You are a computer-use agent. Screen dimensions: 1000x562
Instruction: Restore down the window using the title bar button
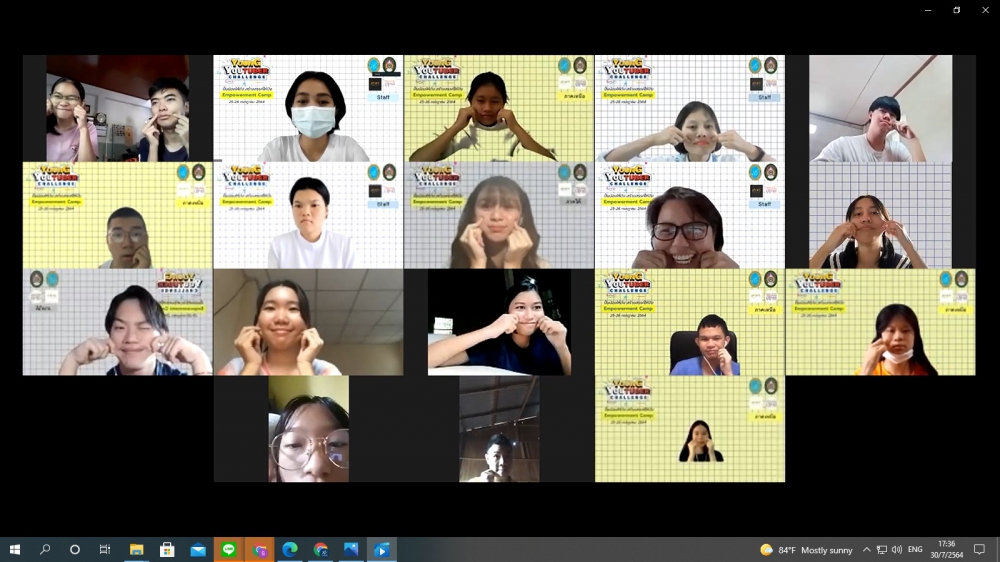tap(956, 10)
